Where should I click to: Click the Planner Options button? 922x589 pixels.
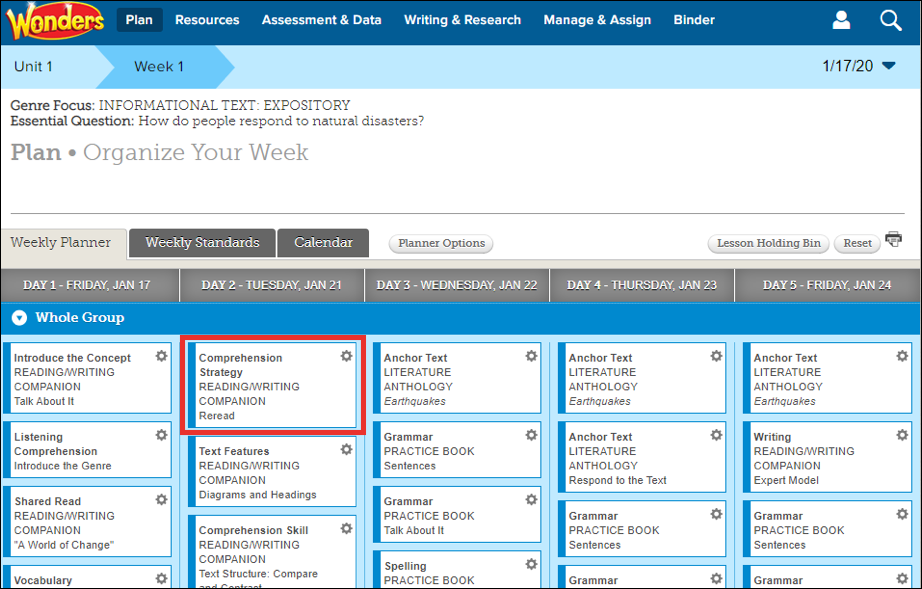[441, 243]
